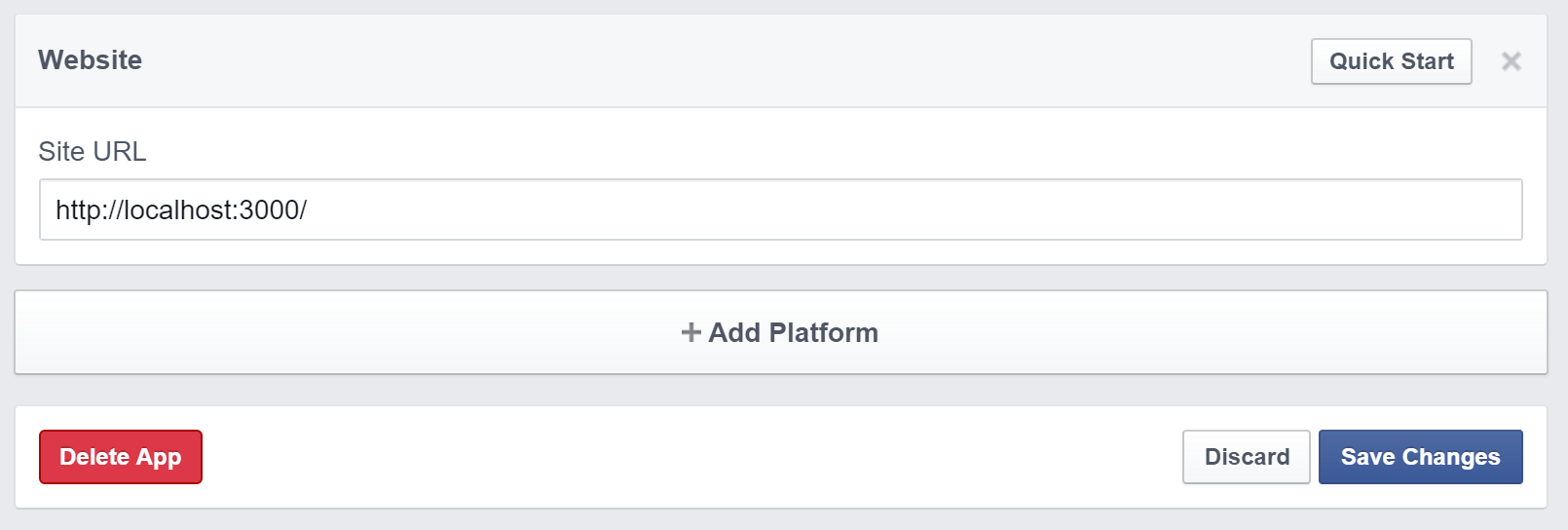Image resolution: width=1568 pixels, height=530 pixels.
Task: Open the Quick Start guide
Action: (x=1391, y=61)
